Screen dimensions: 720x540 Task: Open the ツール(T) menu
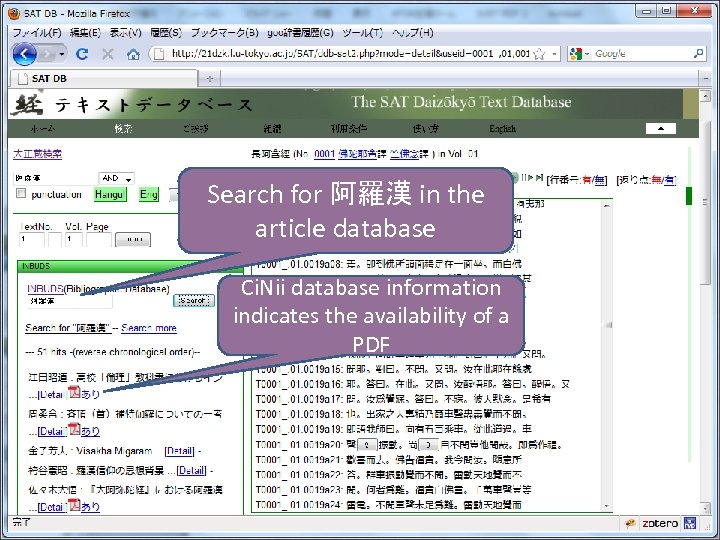[362, 33]
